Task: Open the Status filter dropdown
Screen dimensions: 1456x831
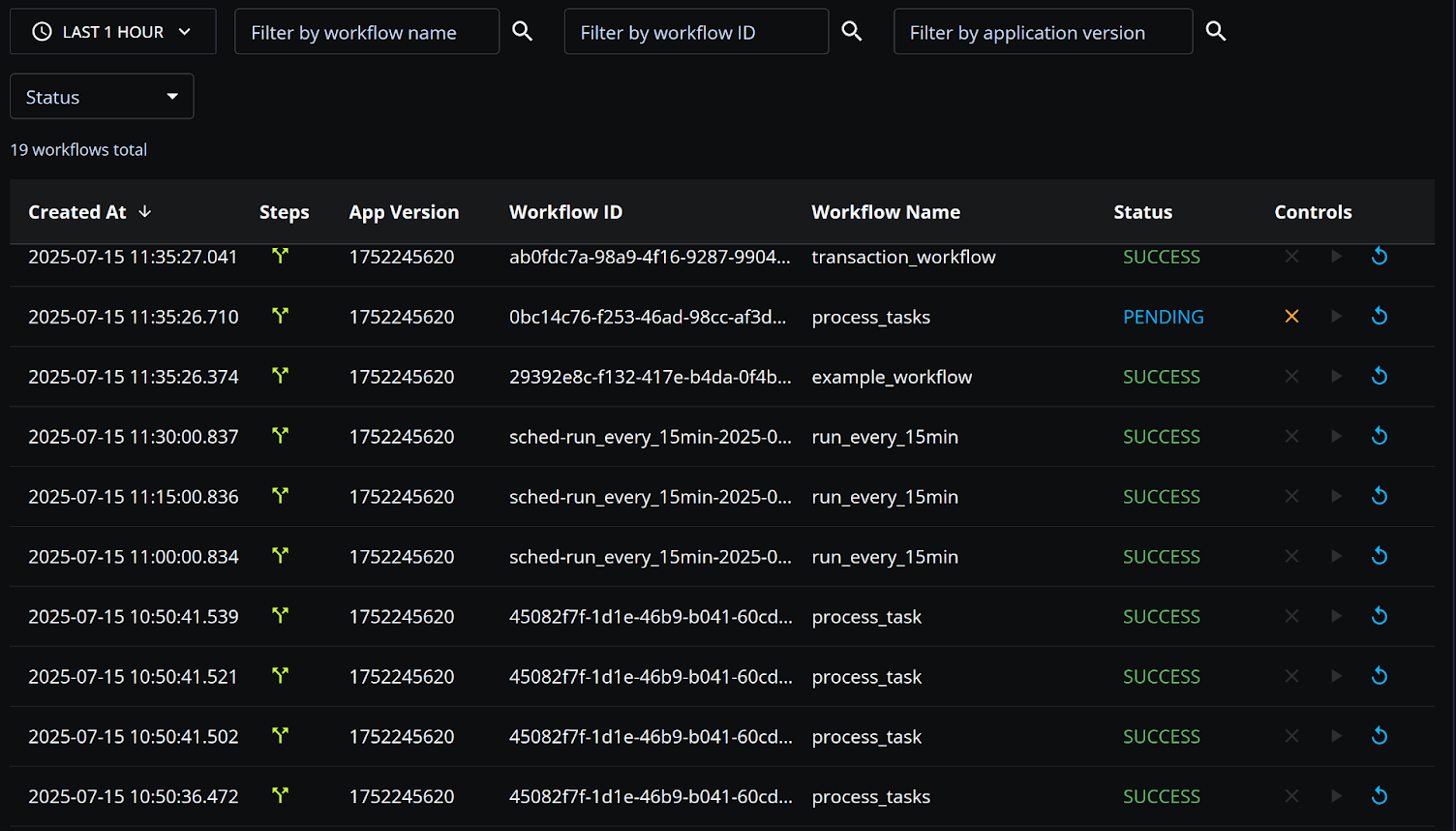Action: click(102, 97)
